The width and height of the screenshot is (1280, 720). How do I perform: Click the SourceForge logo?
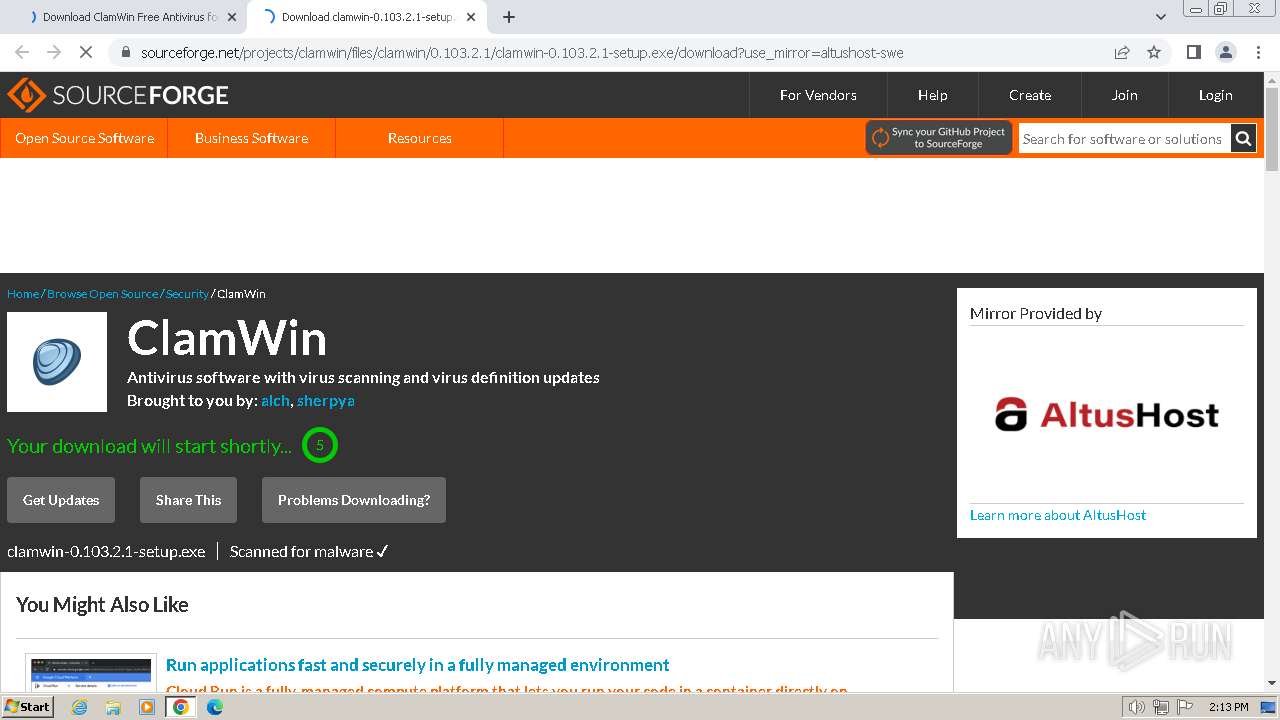118,95
